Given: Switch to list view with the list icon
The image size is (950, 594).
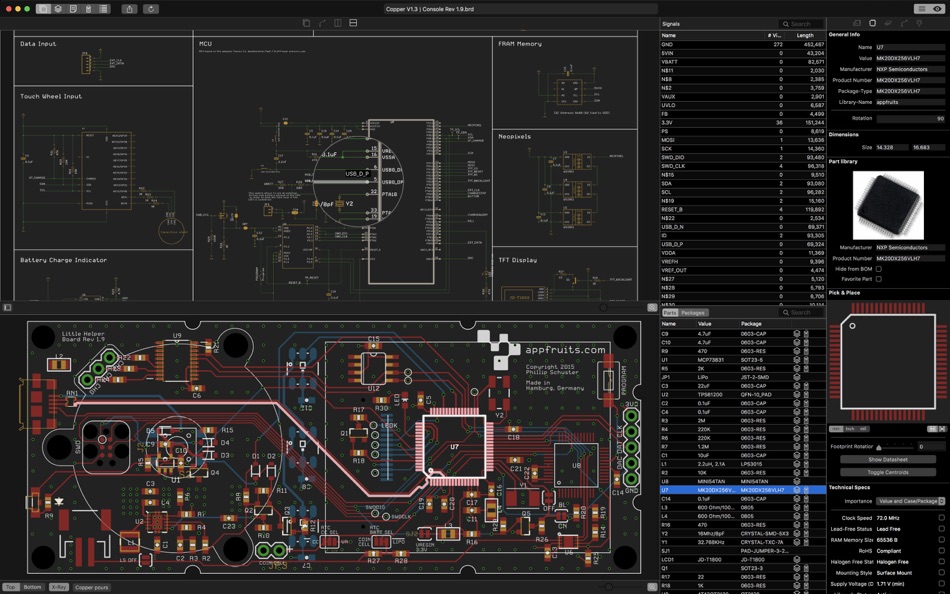Looking at the screenshot, I should [103, 8].
